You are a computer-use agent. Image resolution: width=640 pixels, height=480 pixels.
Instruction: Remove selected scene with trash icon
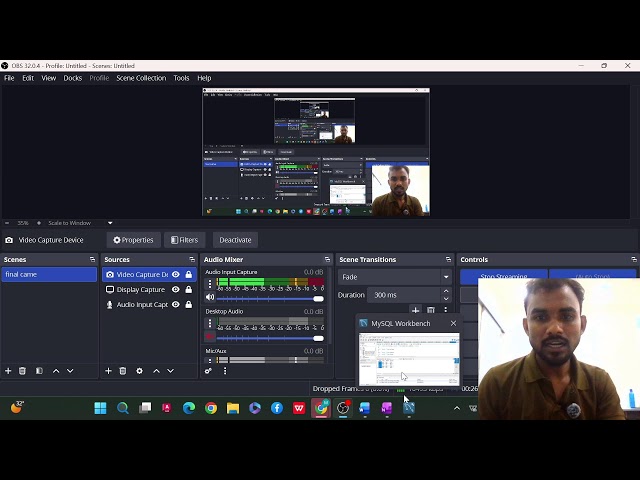pos(22,371)
